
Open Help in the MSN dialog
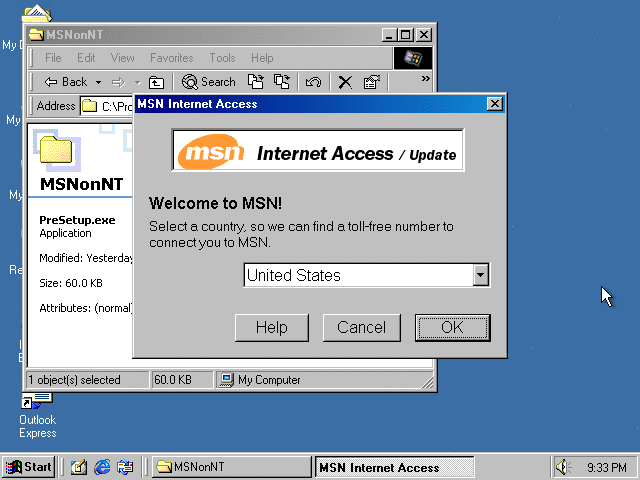coord(272,327)
